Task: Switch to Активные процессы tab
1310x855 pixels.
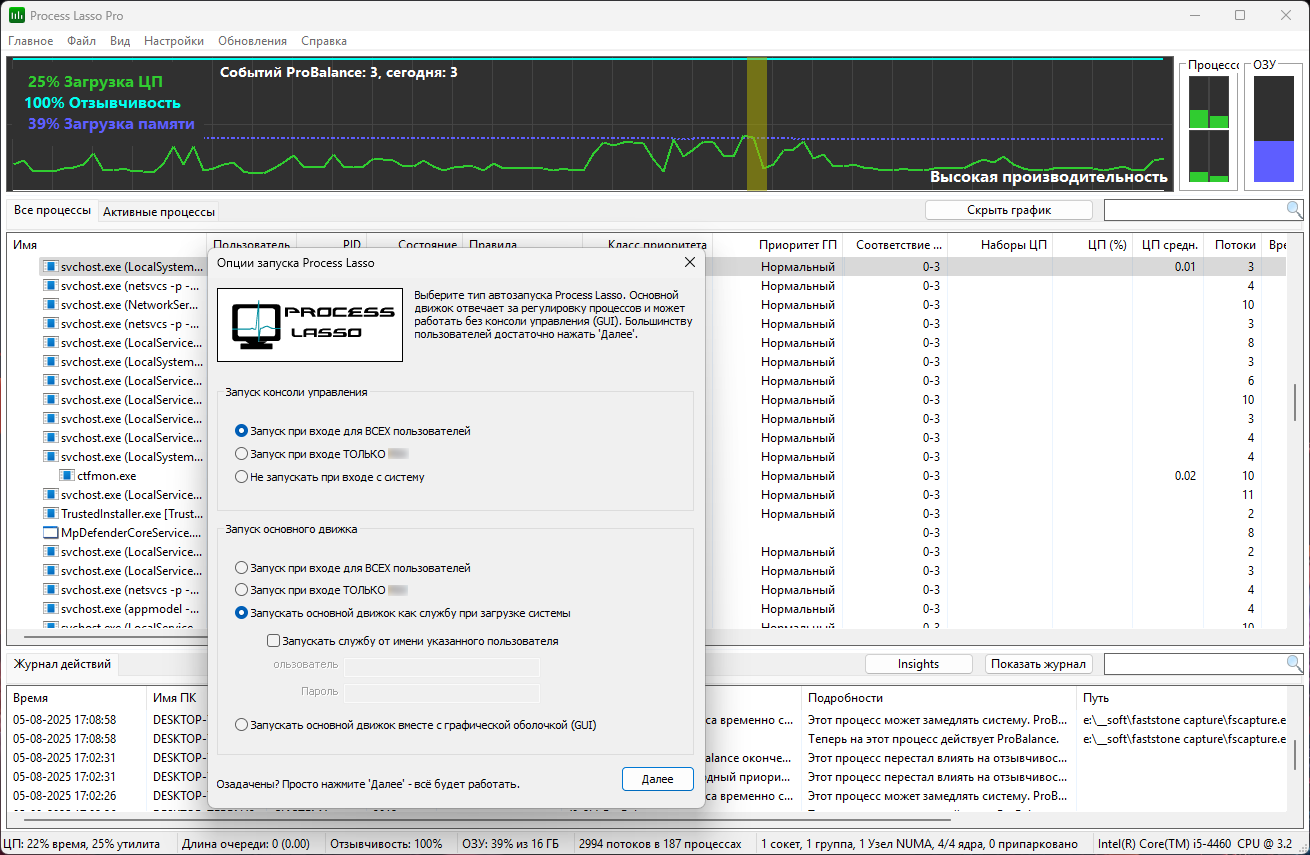Action: click(x=158, y=212)
